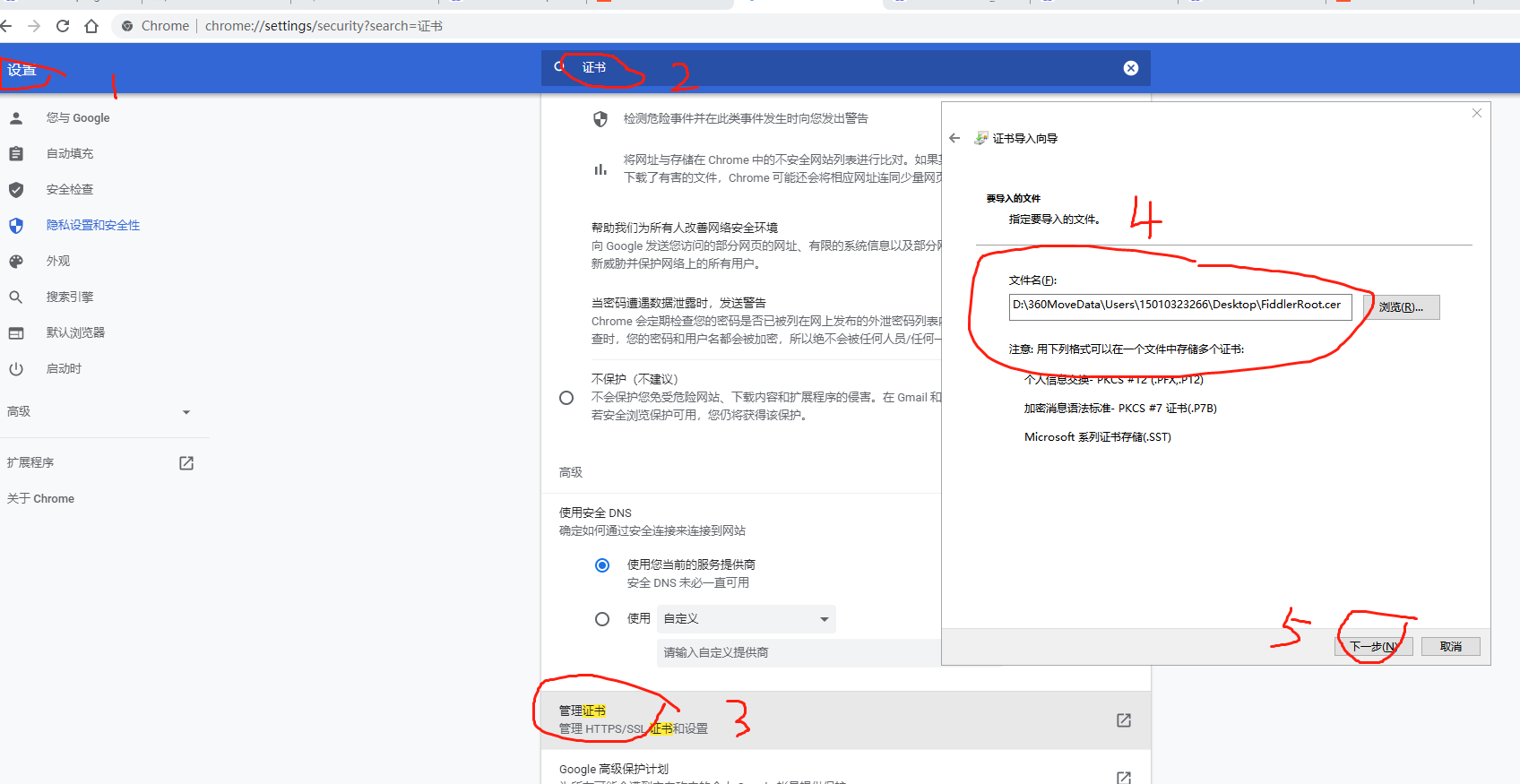This screenshot has height=784, width=1520.
Task: Open 管理证书 external link icon
Action: point(1124,720)
